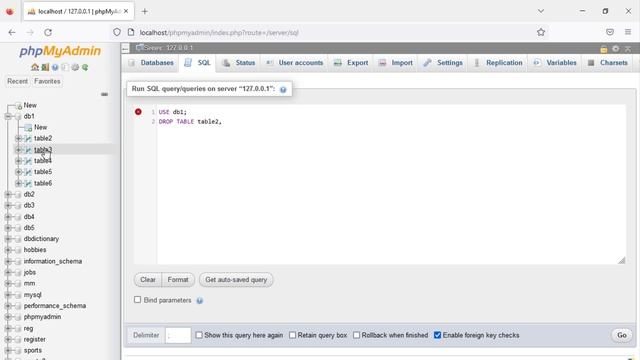Image resolution: width=640 pixels, height=360 pixels.
Task: Open Recent tables list
Action: tap(18, 81)
